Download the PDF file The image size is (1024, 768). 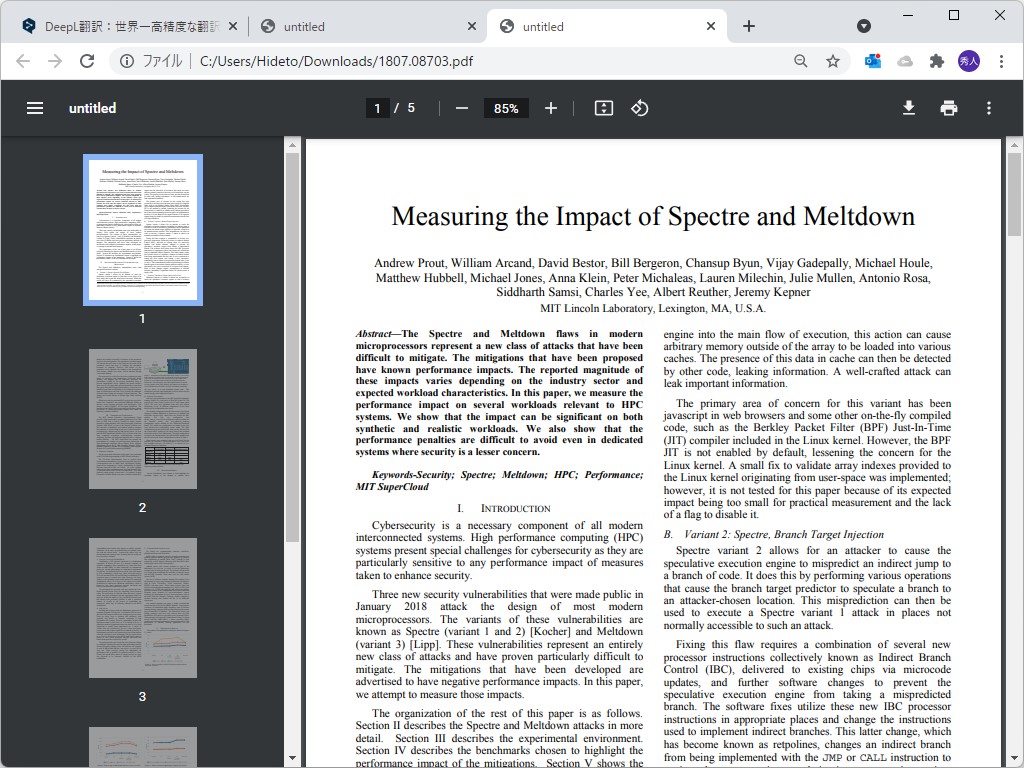(x=908, y=108)
